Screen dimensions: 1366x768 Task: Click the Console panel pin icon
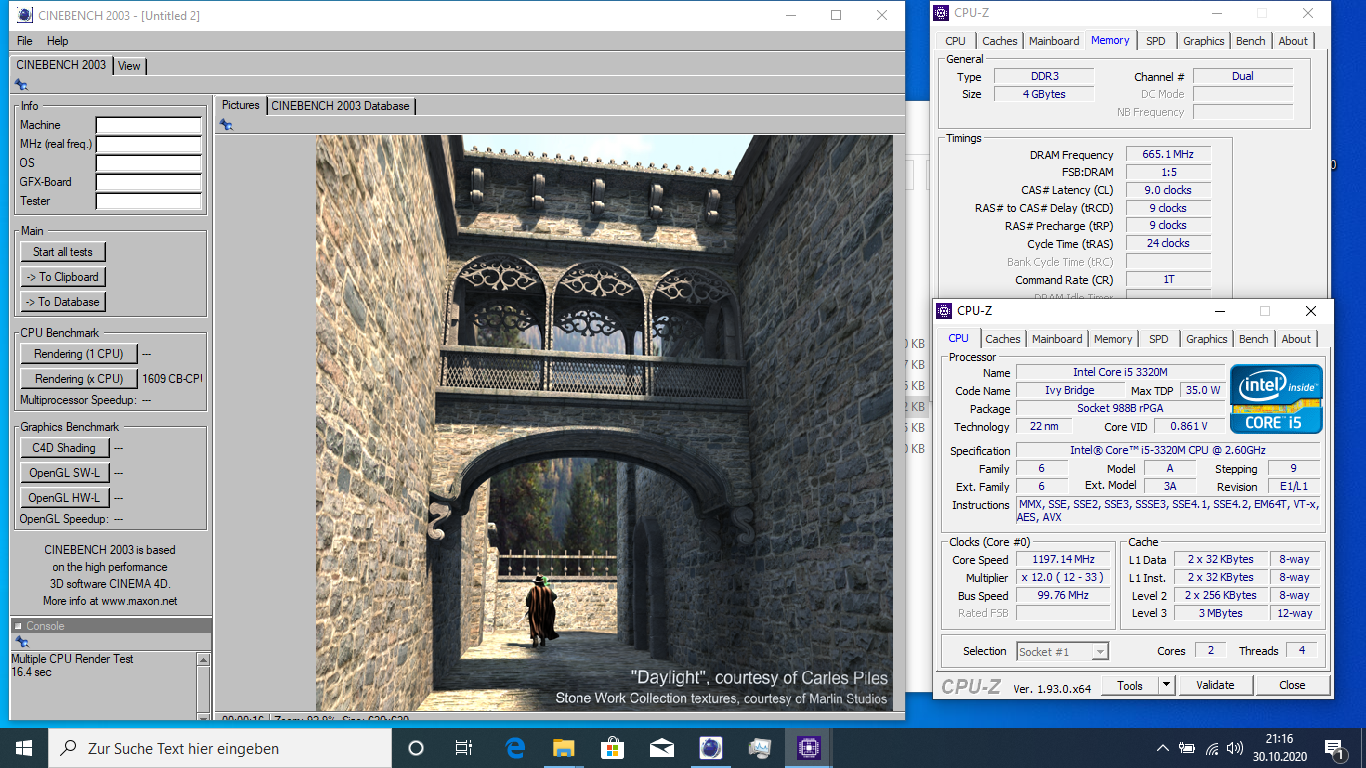coord(21,642)
